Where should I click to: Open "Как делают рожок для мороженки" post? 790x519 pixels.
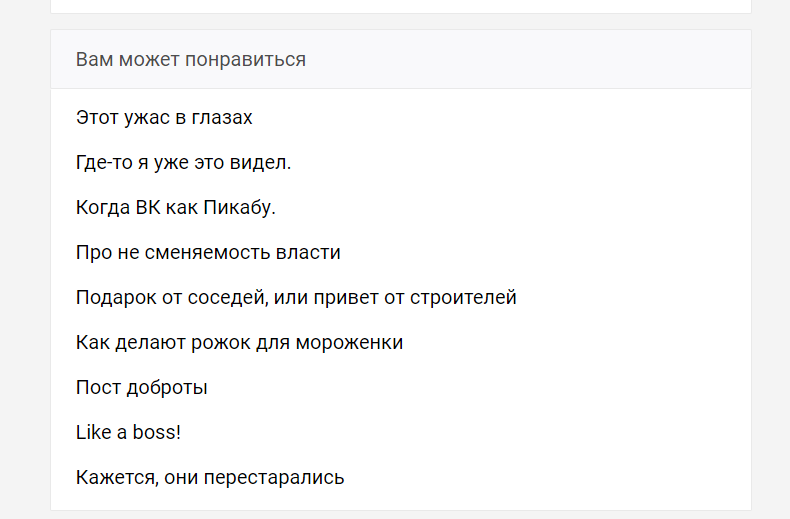click(239, 343)
